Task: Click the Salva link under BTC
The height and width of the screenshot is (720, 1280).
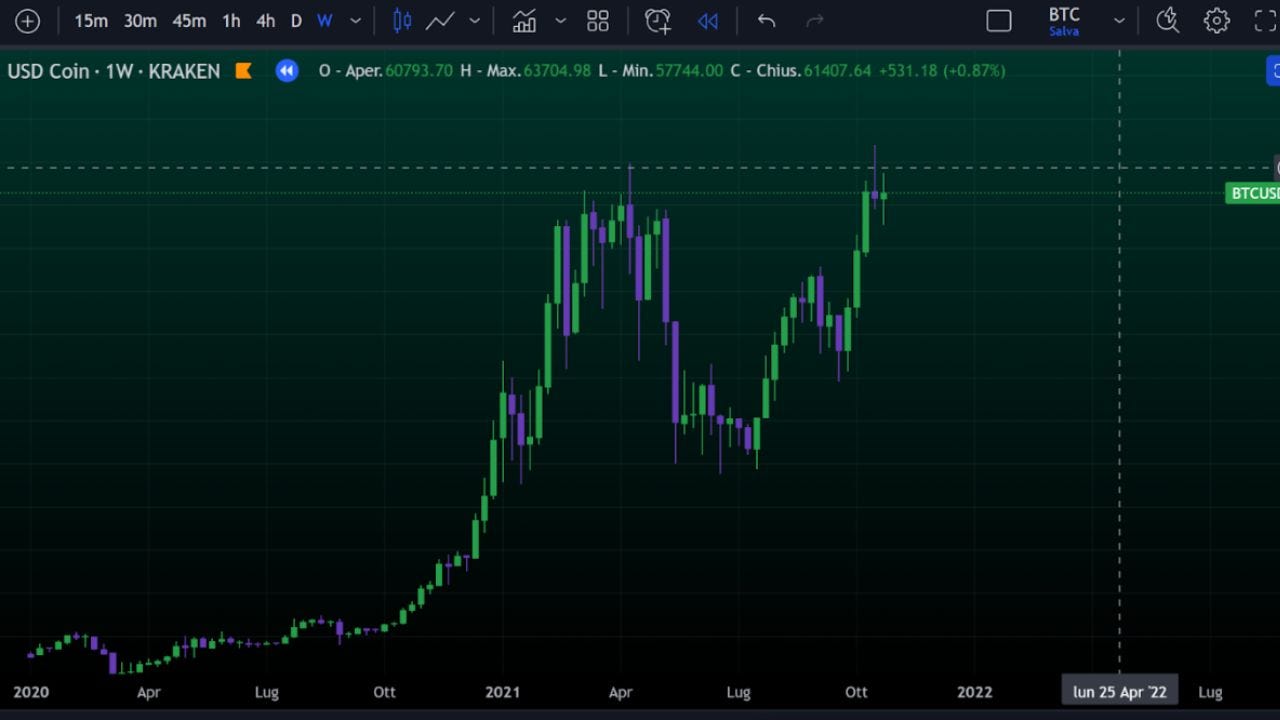Action: 1063,29
